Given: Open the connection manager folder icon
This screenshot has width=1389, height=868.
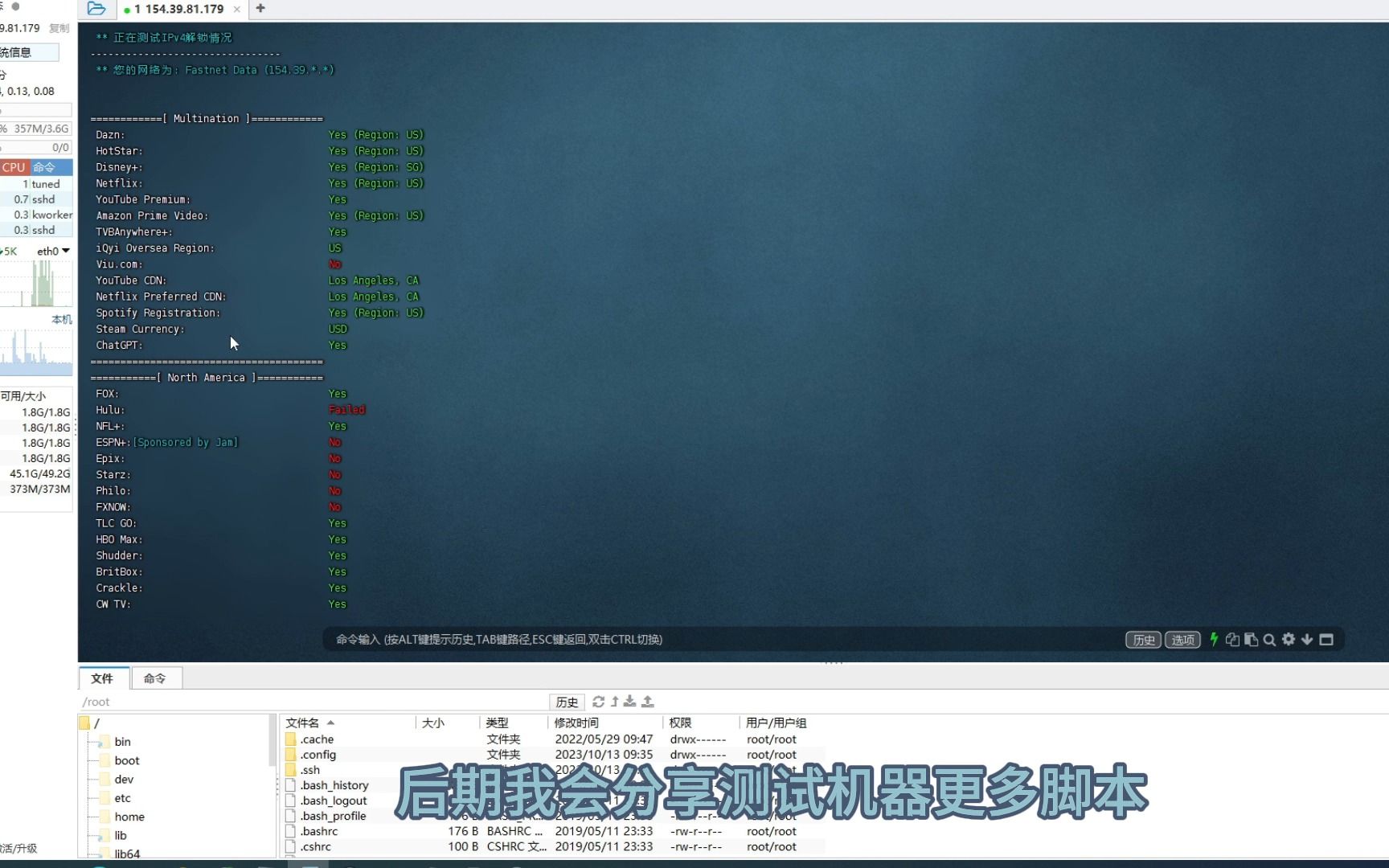Looking at the screenshot, I should (96, 9).
